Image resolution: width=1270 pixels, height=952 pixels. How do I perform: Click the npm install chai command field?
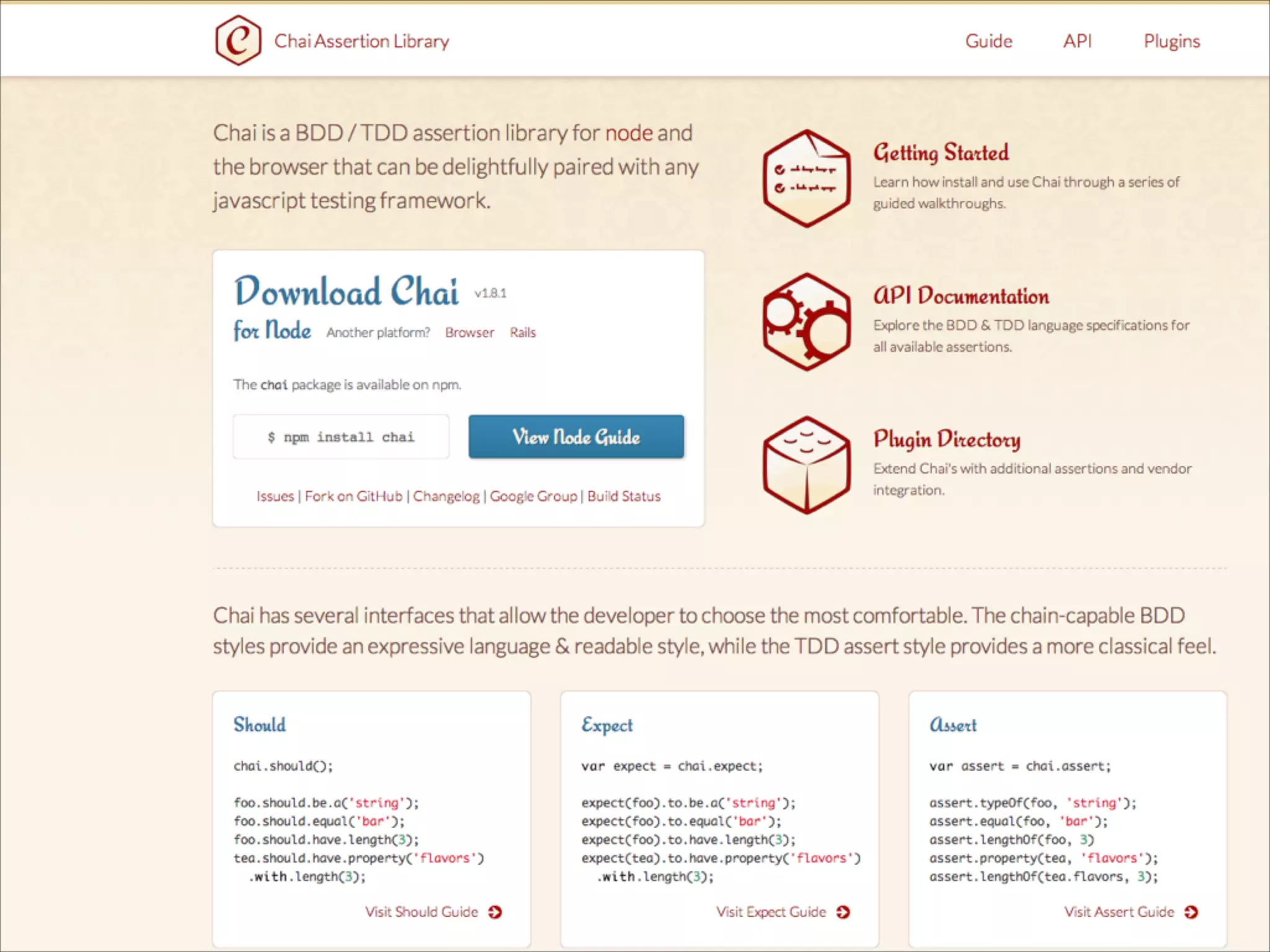[x=341, y=437]
